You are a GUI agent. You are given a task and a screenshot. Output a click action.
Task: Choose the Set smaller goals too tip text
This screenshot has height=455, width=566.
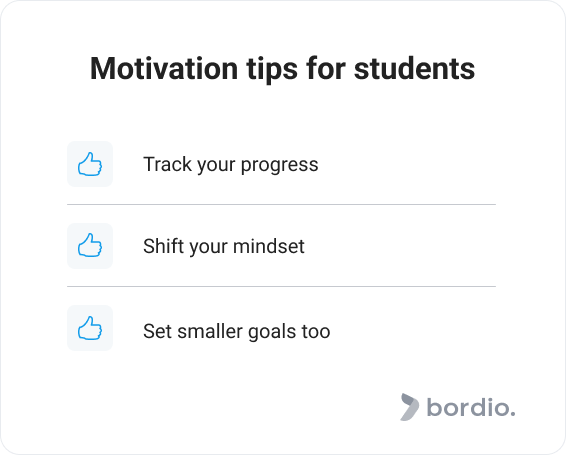(x=236, y=332)
